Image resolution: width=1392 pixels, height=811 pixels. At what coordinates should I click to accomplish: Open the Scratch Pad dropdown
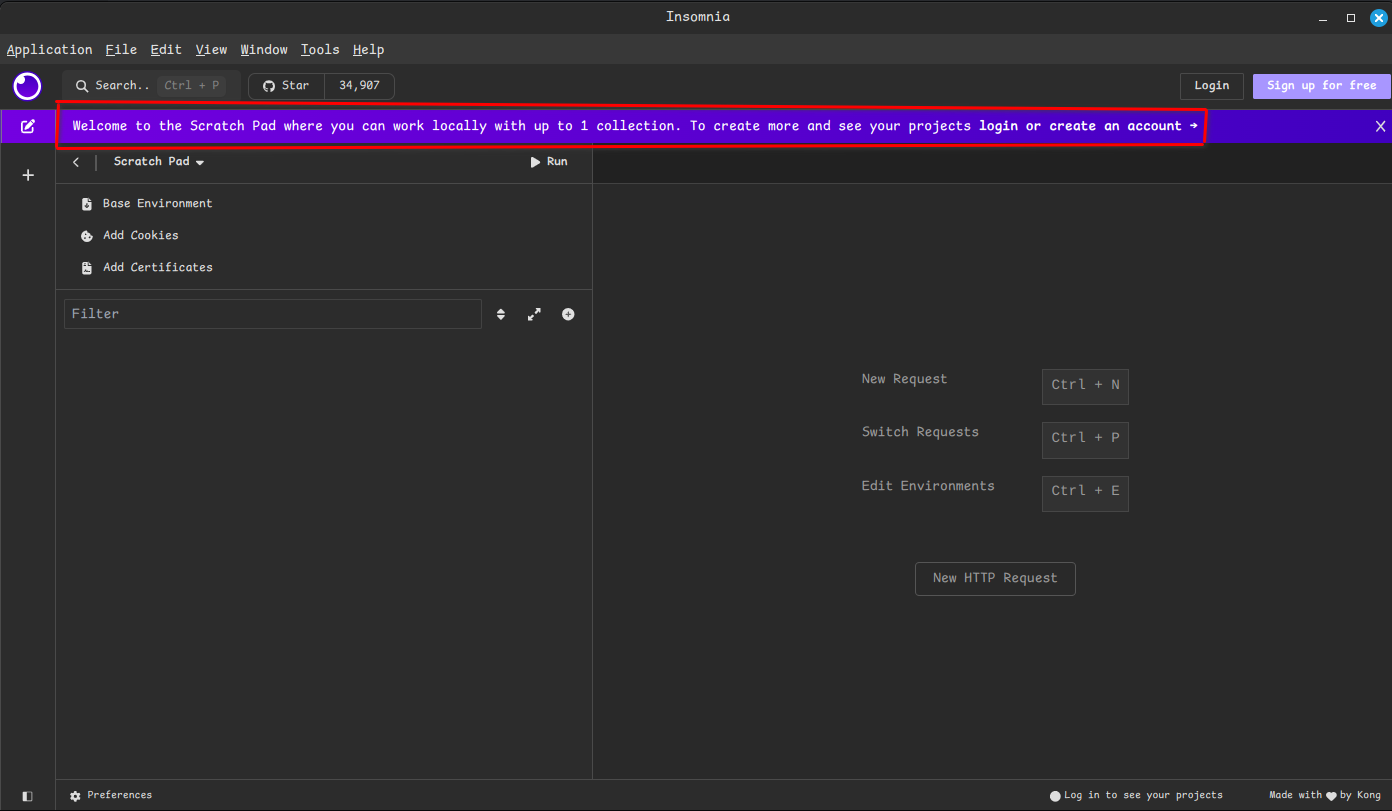click(159, 162)
